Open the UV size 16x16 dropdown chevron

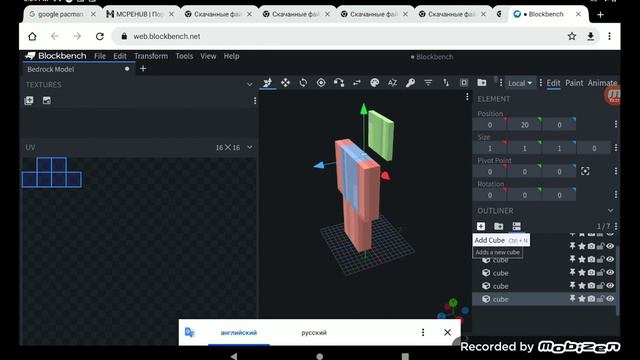pyautogui.click(x=249, y=147)
